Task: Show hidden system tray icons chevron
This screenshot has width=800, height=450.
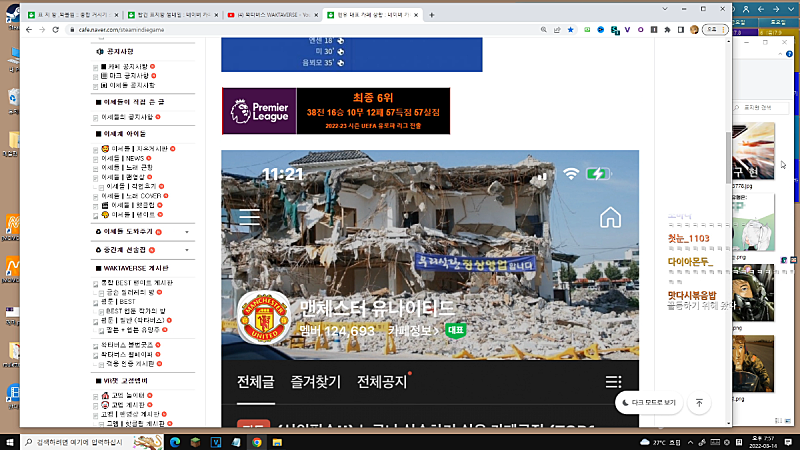Action: tap(690, 442)
